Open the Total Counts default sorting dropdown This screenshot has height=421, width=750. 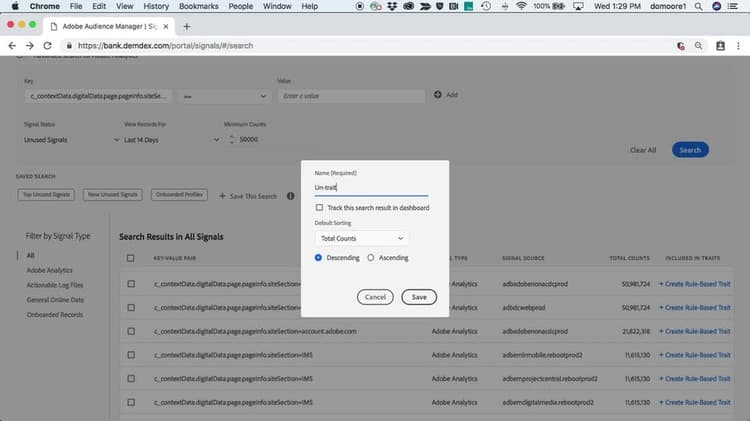[362, 238]
